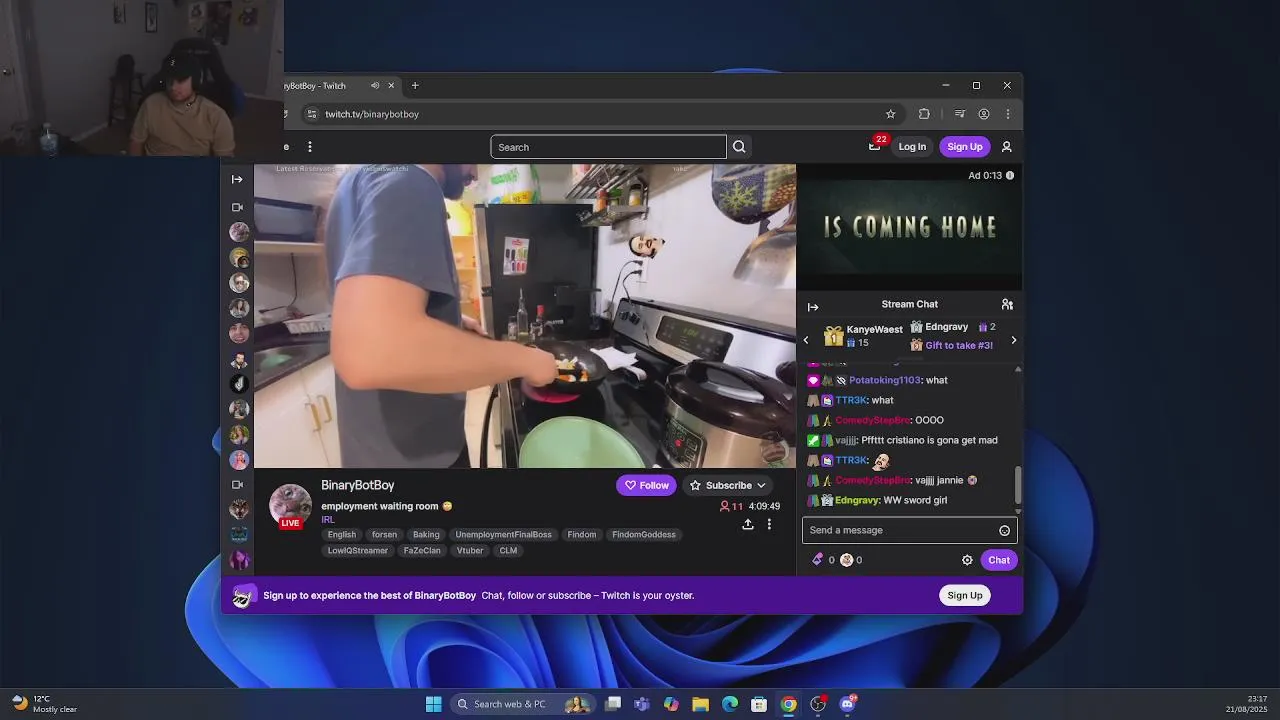Click ComedyStepBro on the 'OOOO' message
This screenshot has height=720, width=1280.
click(872, 420)
